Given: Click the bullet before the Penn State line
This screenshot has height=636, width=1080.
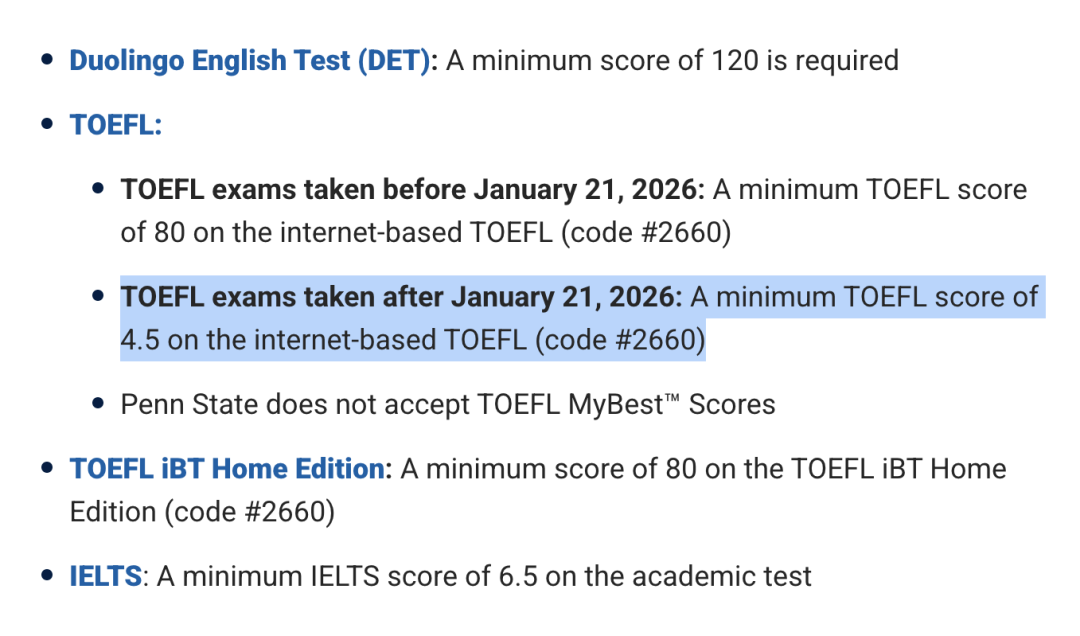Looking at the screenshot, I should click(98, 405).
